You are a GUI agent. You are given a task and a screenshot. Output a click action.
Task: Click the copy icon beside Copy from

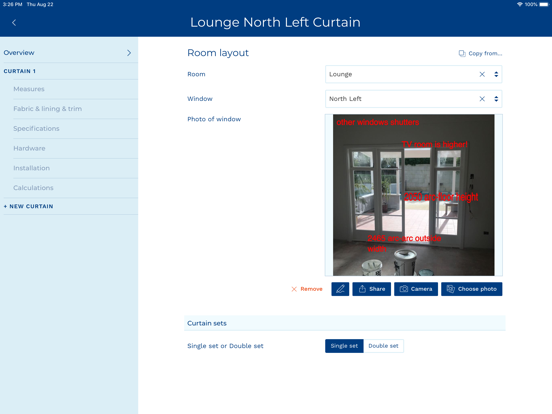click(x=462, y=54)
